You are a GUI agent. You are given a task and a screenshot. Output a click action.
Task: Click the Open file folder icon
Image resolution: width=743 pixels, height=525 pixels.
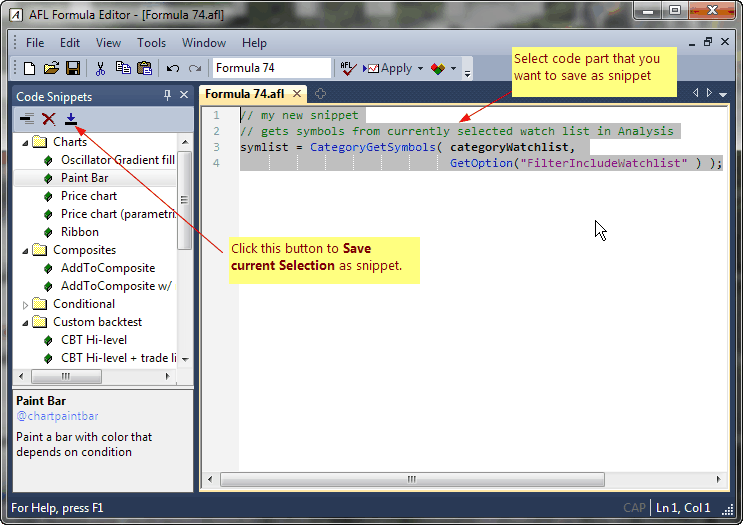[50, 68]
